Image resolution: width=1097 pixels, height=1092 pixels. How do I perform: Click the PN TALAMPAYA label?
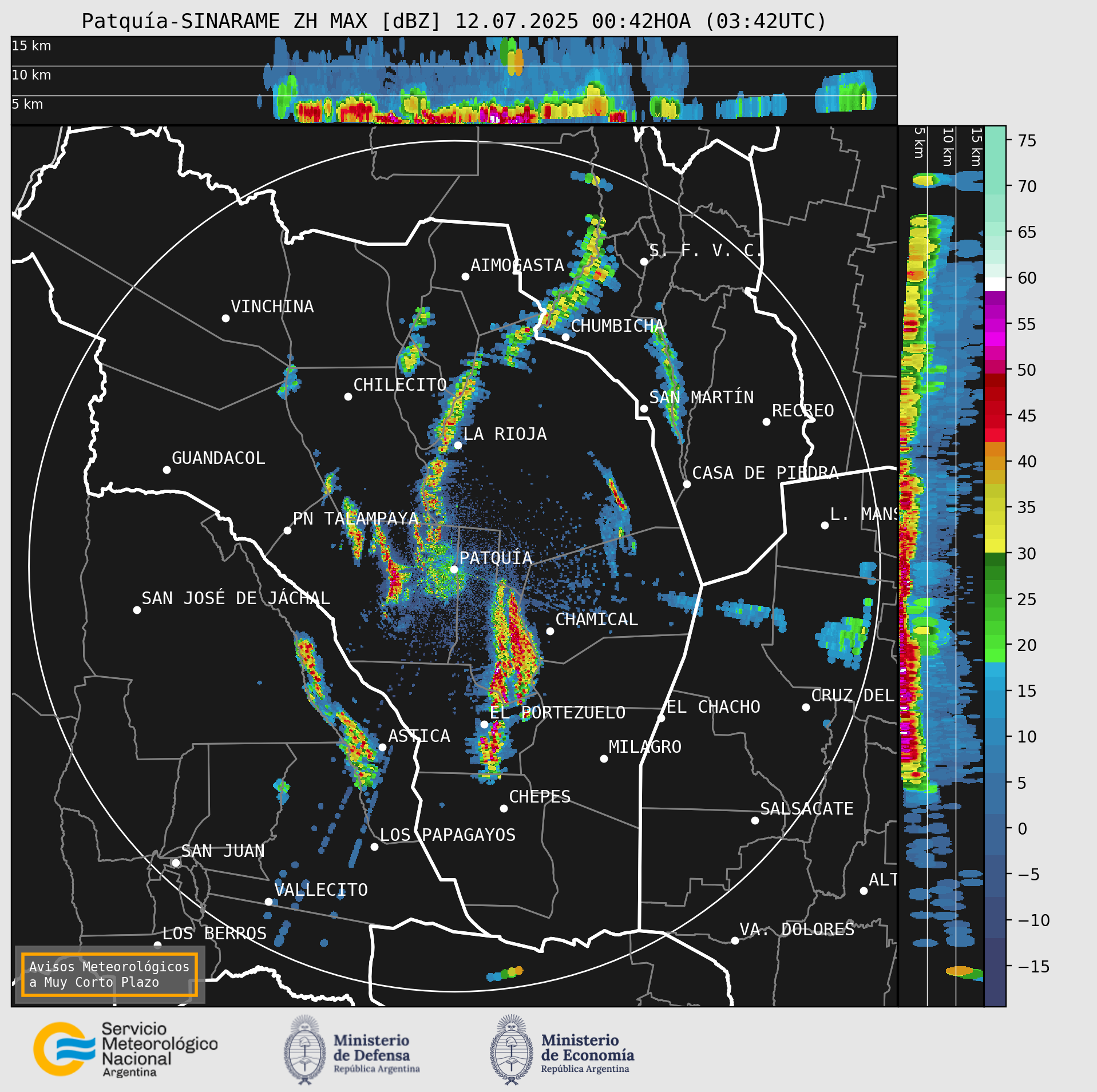click(355, 519)
